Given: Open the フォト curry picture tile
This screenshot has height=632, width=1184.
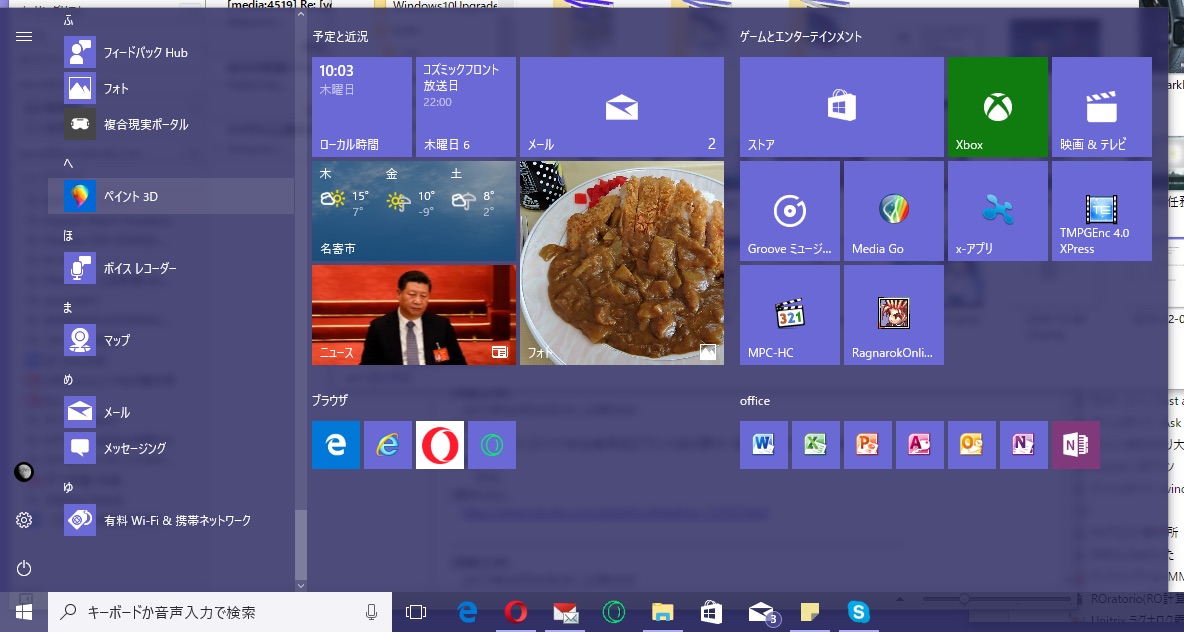Looking at the screenshot, I should click(622, 263).
